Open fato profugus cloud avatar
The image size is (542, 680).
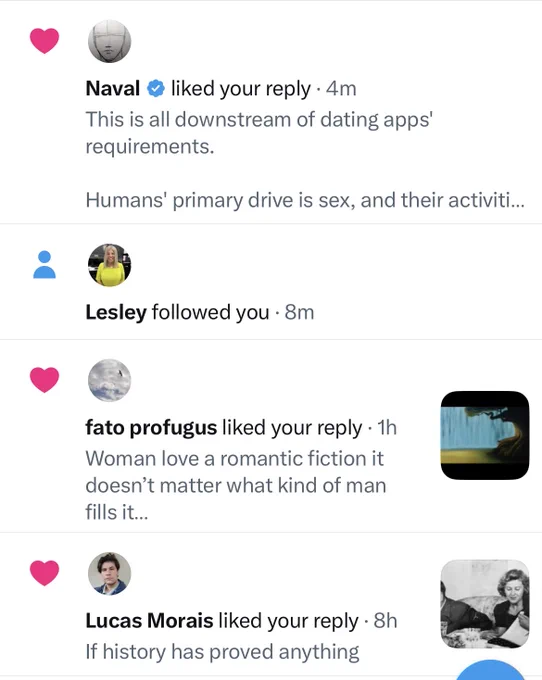[109, 380]
